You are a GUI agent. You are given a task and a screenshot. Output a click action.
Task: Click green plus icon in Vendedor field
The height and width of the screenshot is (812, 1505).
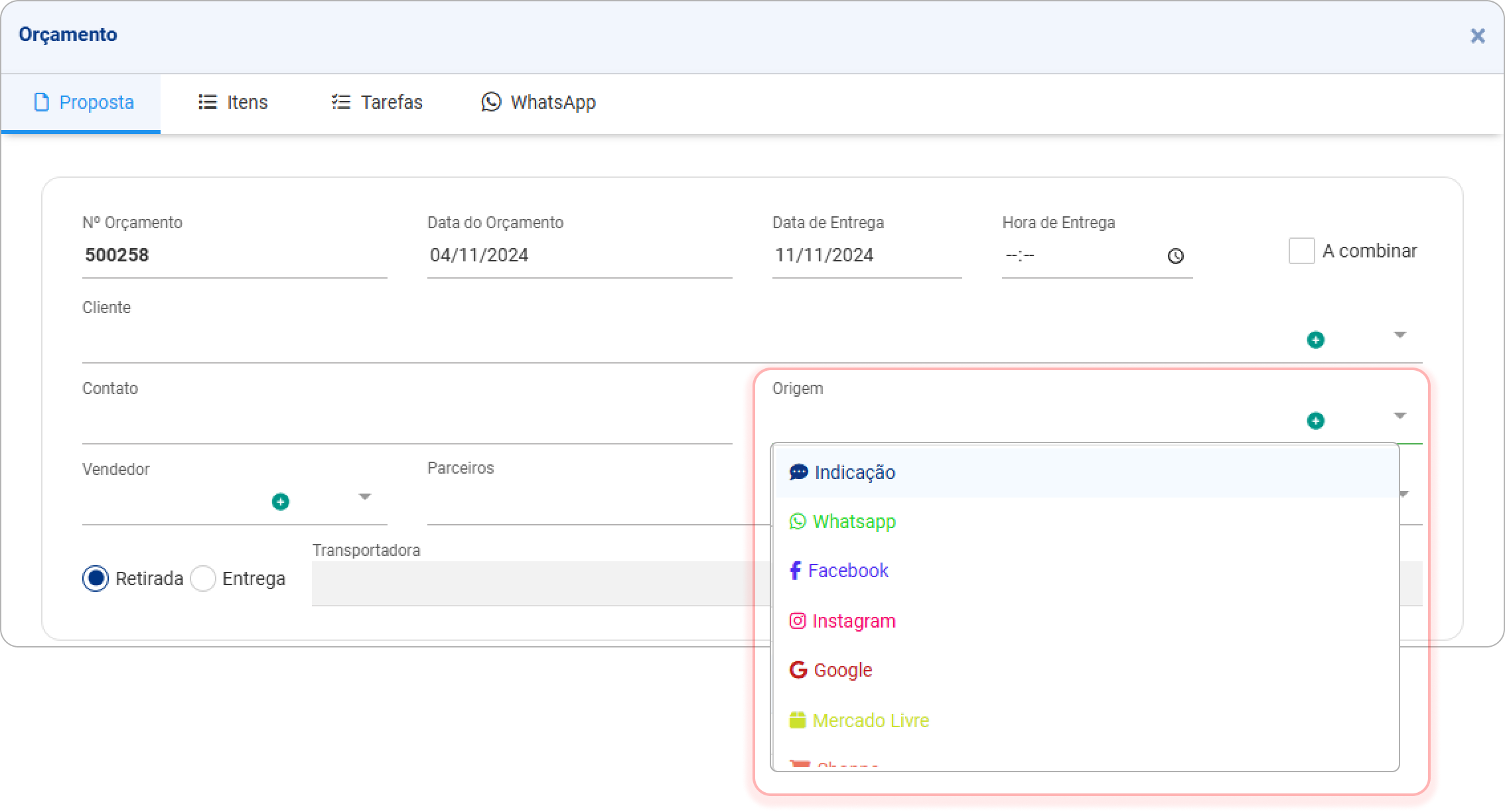281,502
